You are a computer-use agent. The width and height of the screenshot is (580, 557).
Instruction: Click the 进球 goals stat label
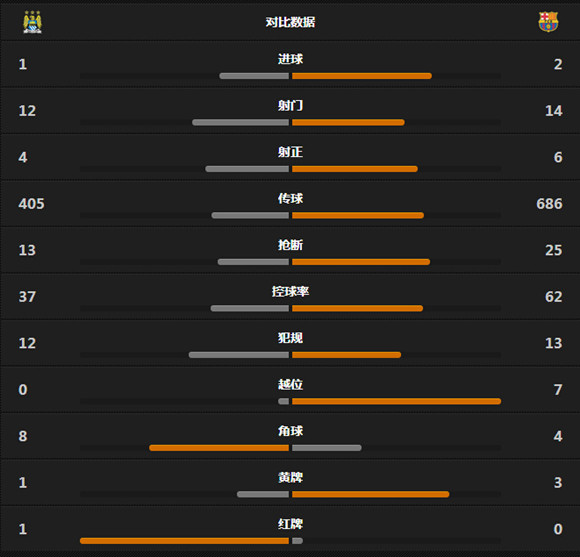pyautogui.click(x=290, y=59)
